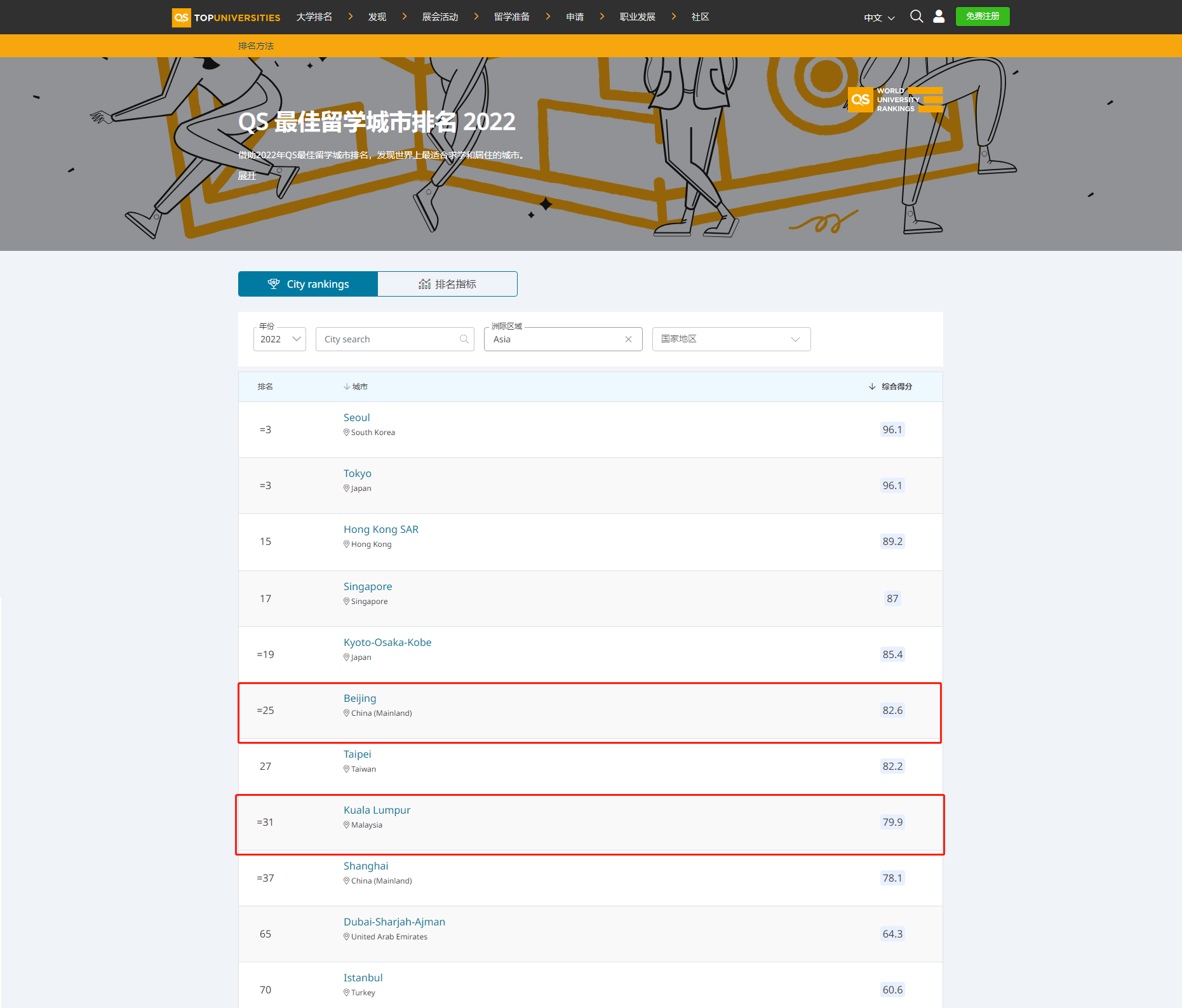1182x1008 pixels.
Task: Sort by 城市 column arrow
Action: [347, 386]
